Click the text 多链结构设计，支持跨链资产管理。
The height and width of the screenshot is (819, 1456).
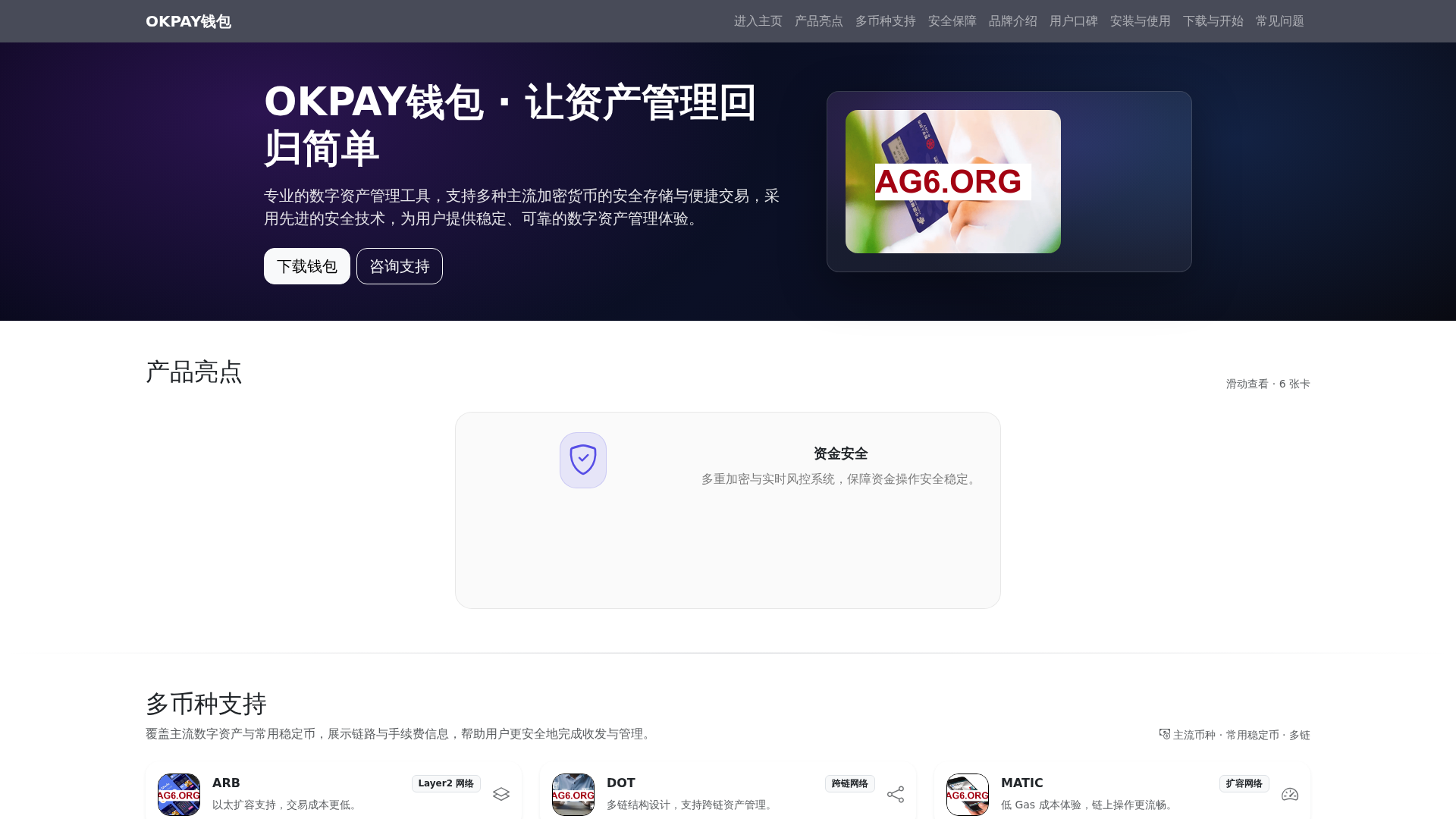(x=692, y=805)
